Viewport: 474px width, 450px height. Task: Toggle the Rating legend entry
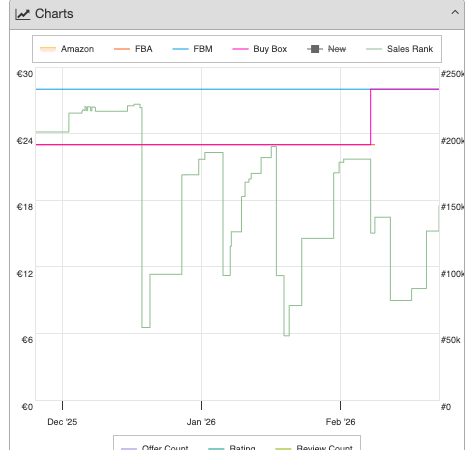(232, 447)
